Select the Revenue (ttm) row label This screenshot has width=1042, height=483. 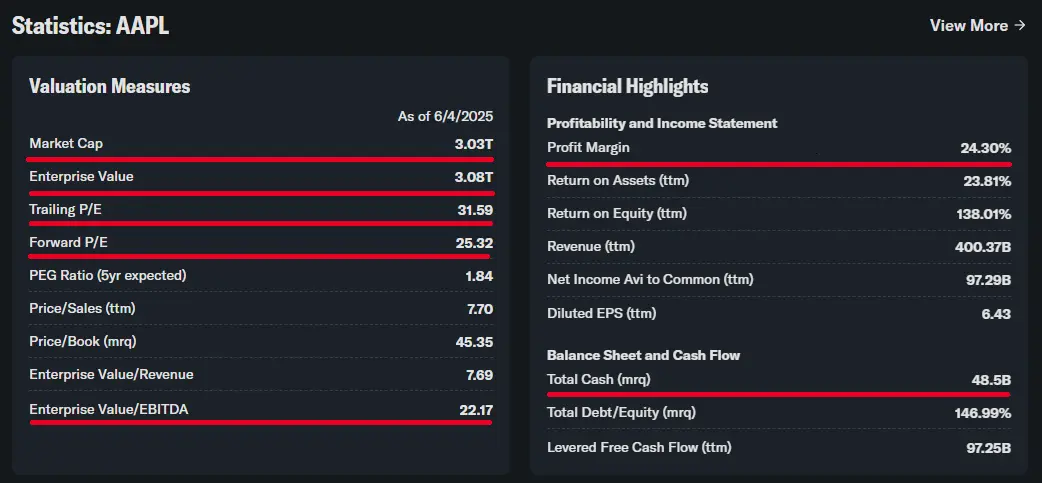(x=591, y=246)
